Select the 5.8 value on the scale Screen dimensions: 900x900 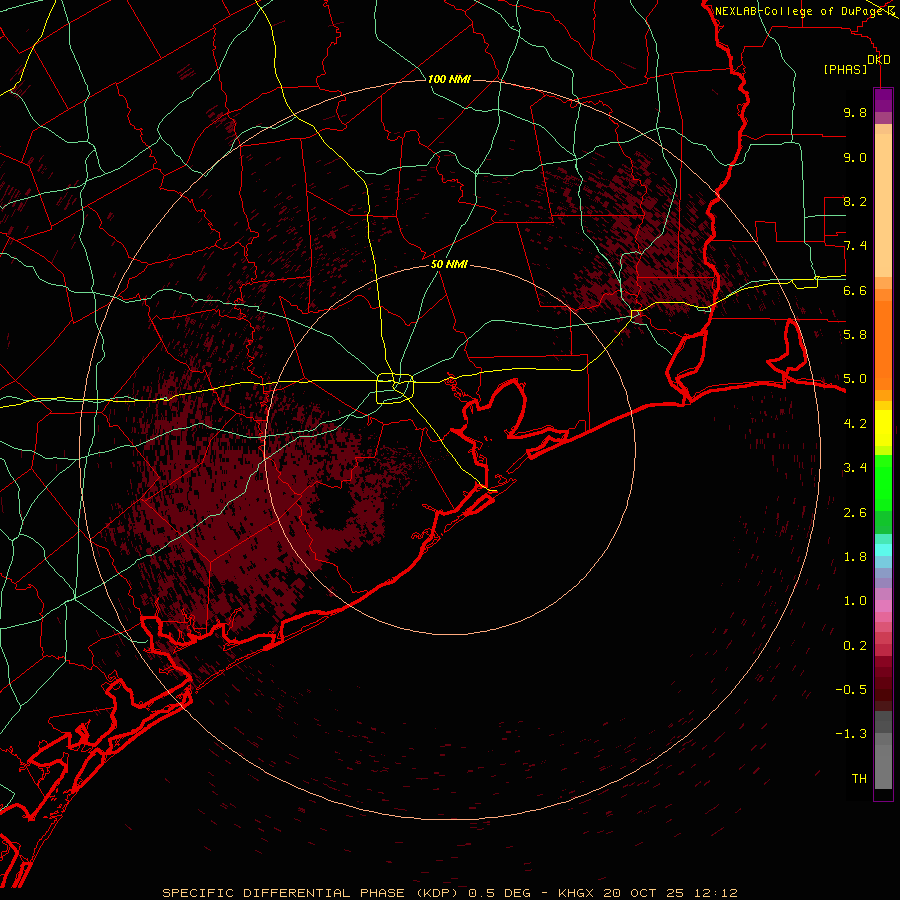click(855, 335)
